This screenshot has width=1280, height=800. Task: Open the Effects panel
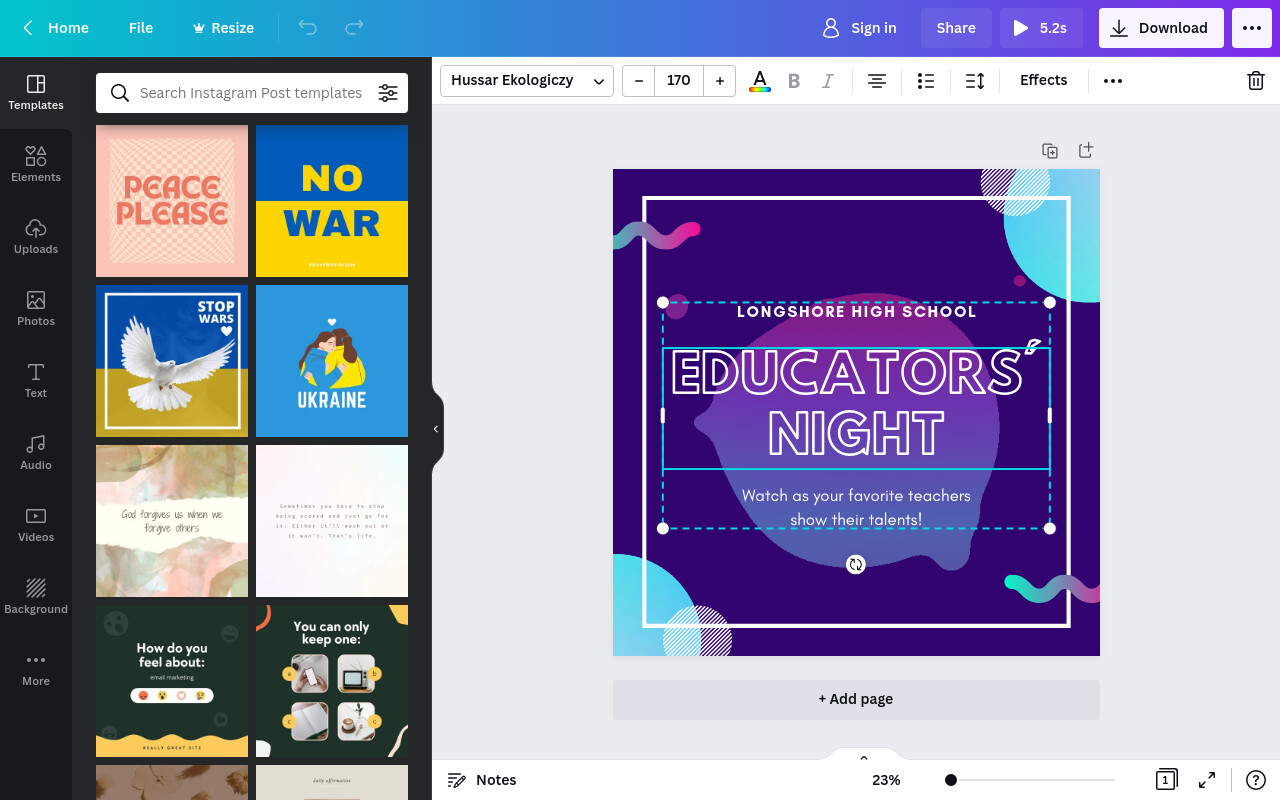[x=1043, y=80]
